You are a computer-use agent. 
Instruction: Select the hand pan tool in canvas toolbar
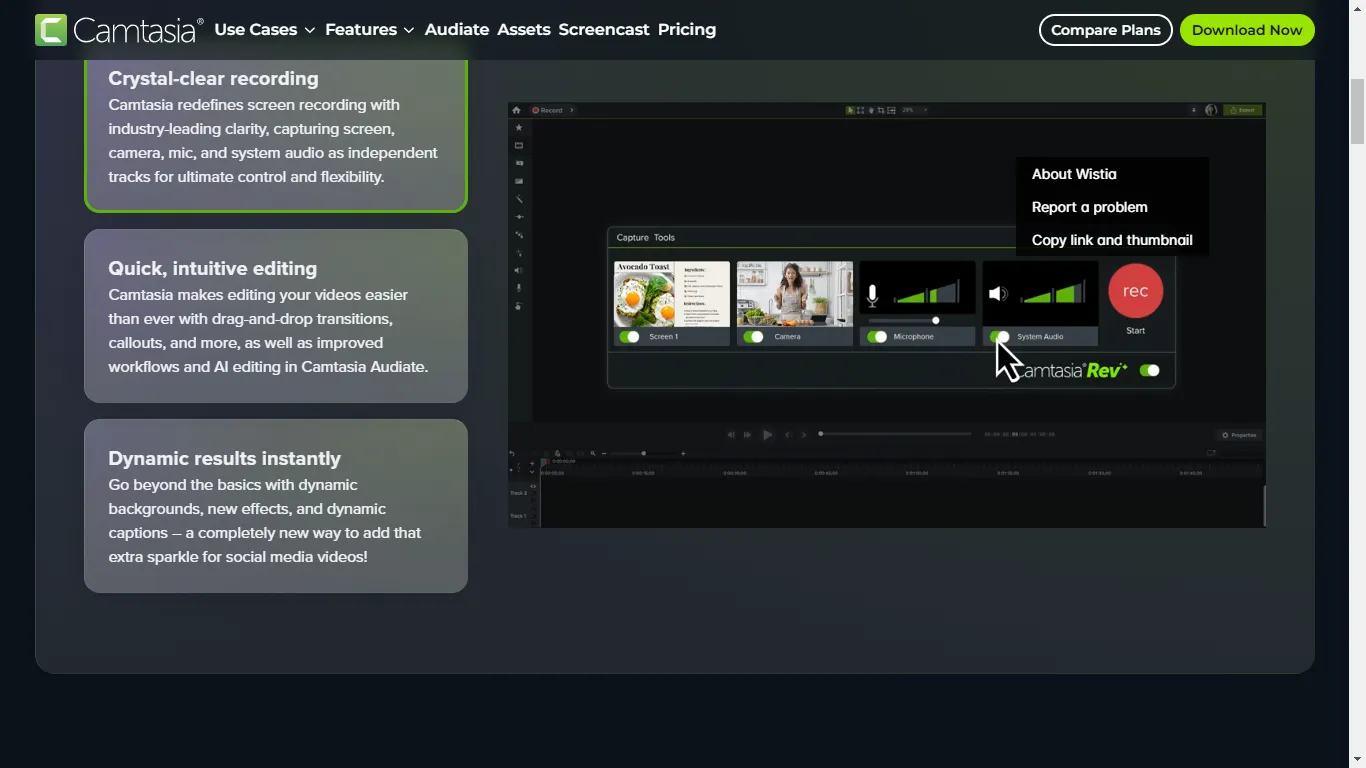(x=871, y=110)
